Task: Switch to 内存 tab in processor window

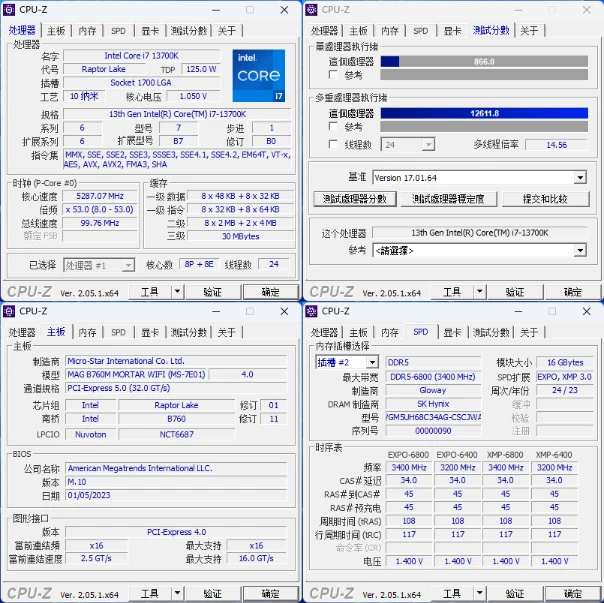Action: pyautogui.click(x=87, y=31)
